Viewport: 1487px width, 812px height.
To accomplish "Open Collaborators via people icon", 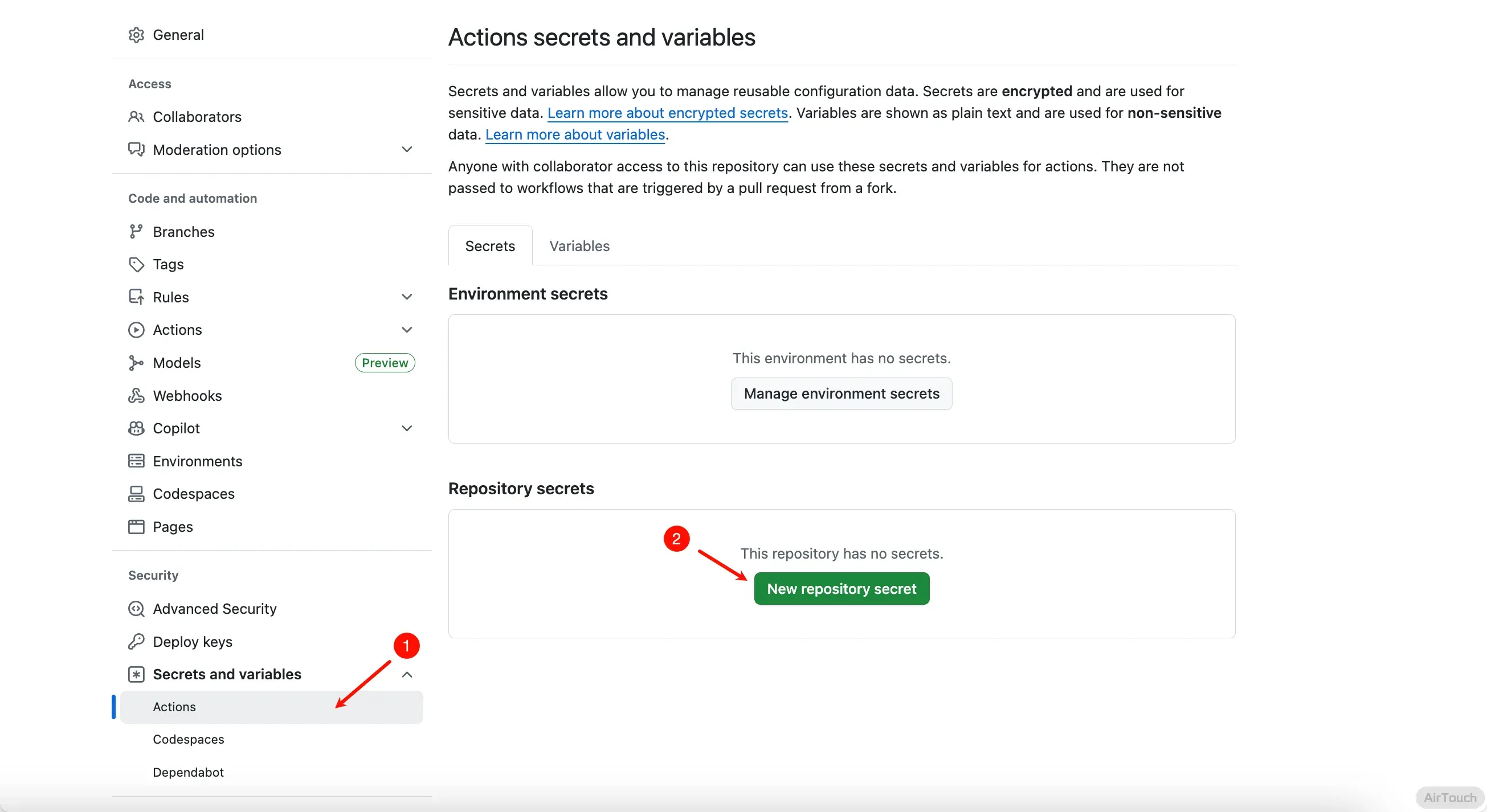I will click(x=136, y=117).
